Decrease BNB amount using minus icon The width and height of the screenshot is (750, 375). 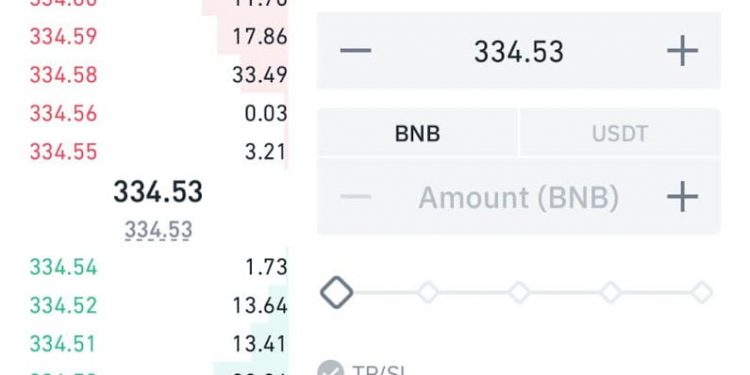(355, 197)
